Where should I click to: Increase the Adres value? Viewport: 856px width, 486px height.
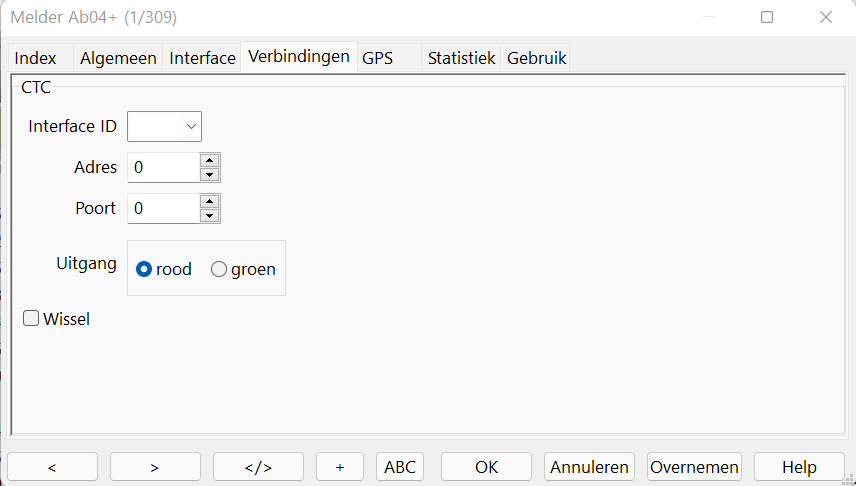tap(209, 160)
